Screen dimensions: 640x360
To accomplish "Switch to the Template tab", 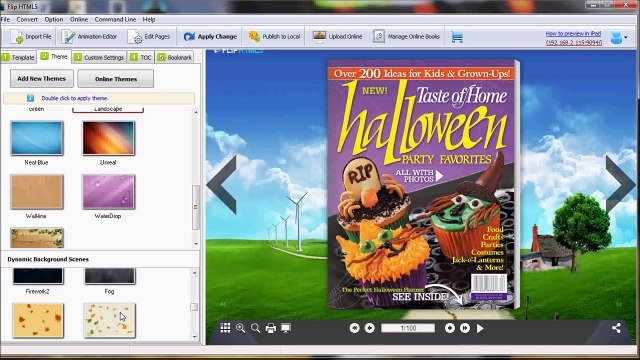I will point(18,58).
